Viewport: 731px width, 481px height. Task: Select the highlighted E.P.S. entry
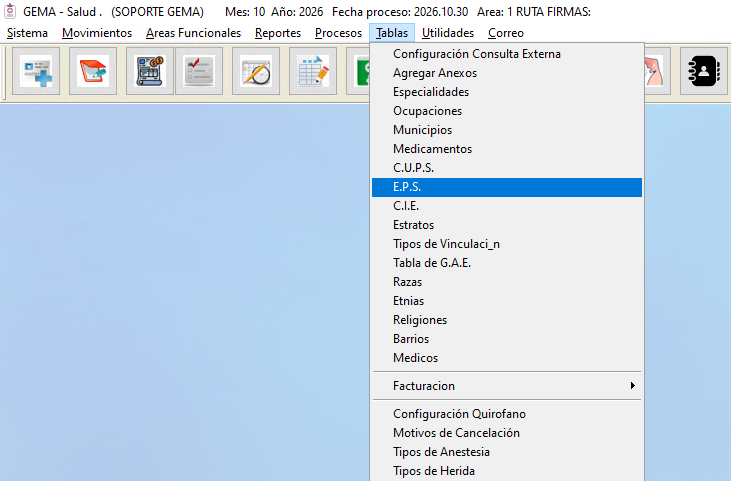(507, 187)
